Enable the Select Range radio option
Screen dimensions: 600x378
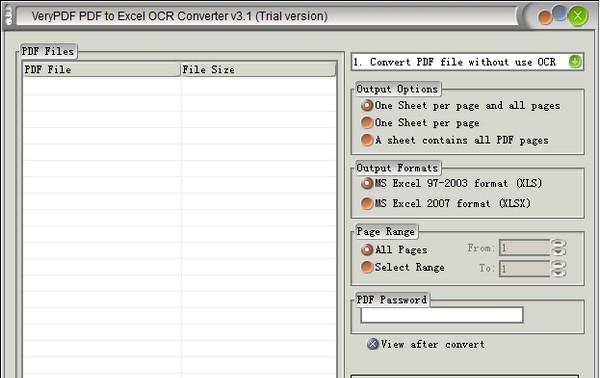pyautogui.click(x=403, y=267)
